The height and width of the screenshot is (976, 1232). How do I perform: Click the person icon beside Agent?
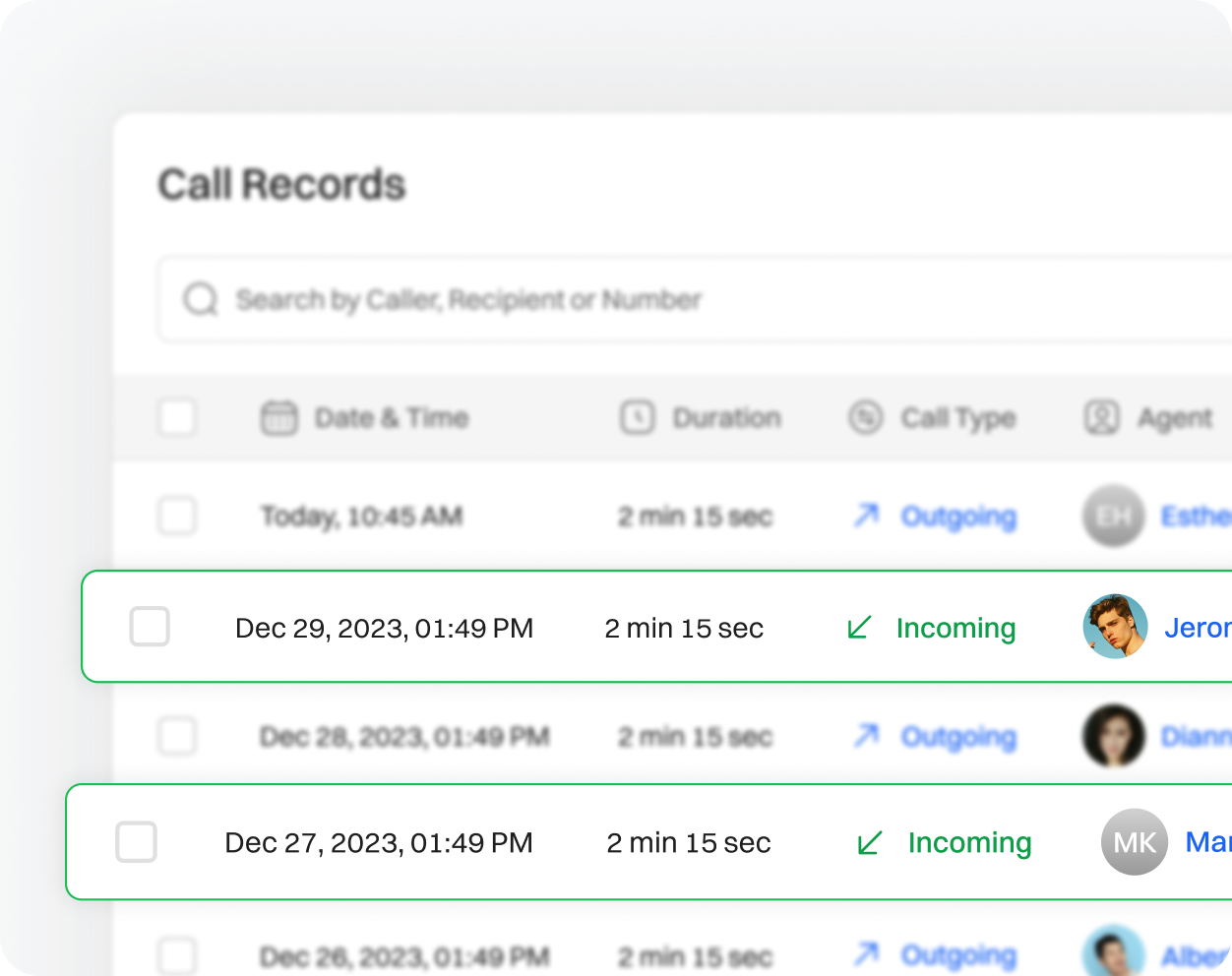tap(1102, 418)
